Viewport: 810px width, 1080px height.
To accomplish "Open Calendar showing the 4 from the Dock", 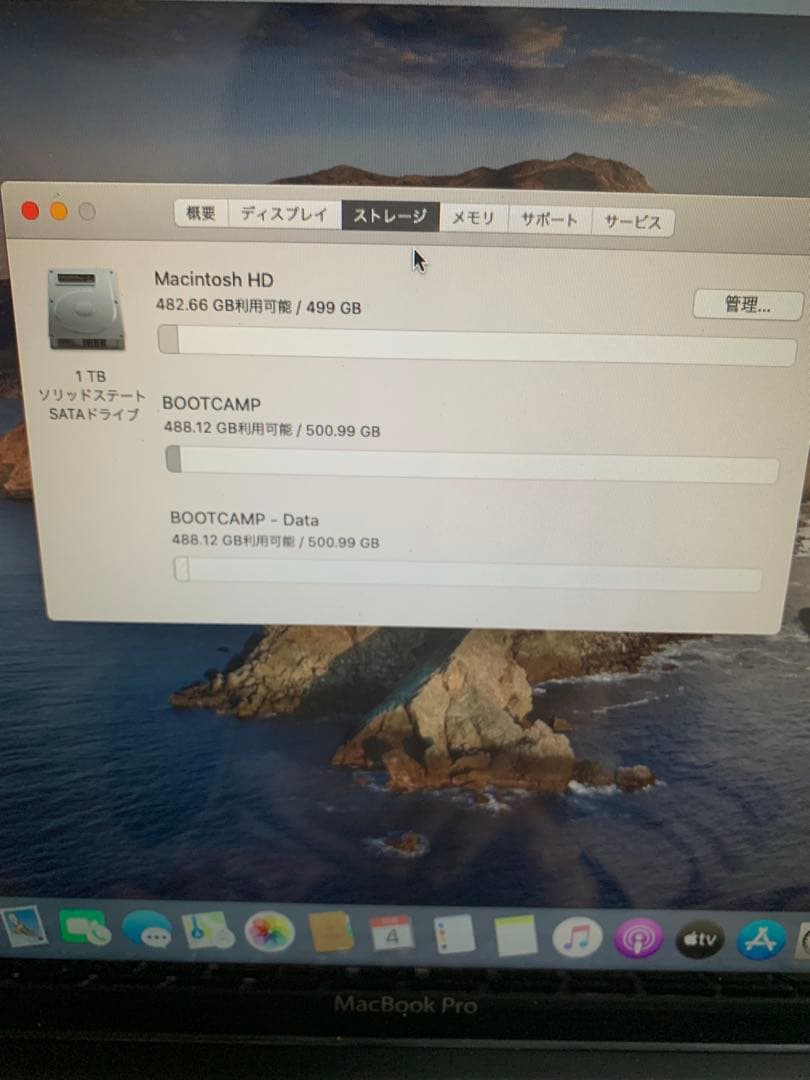I will click(x=390, y=938).
